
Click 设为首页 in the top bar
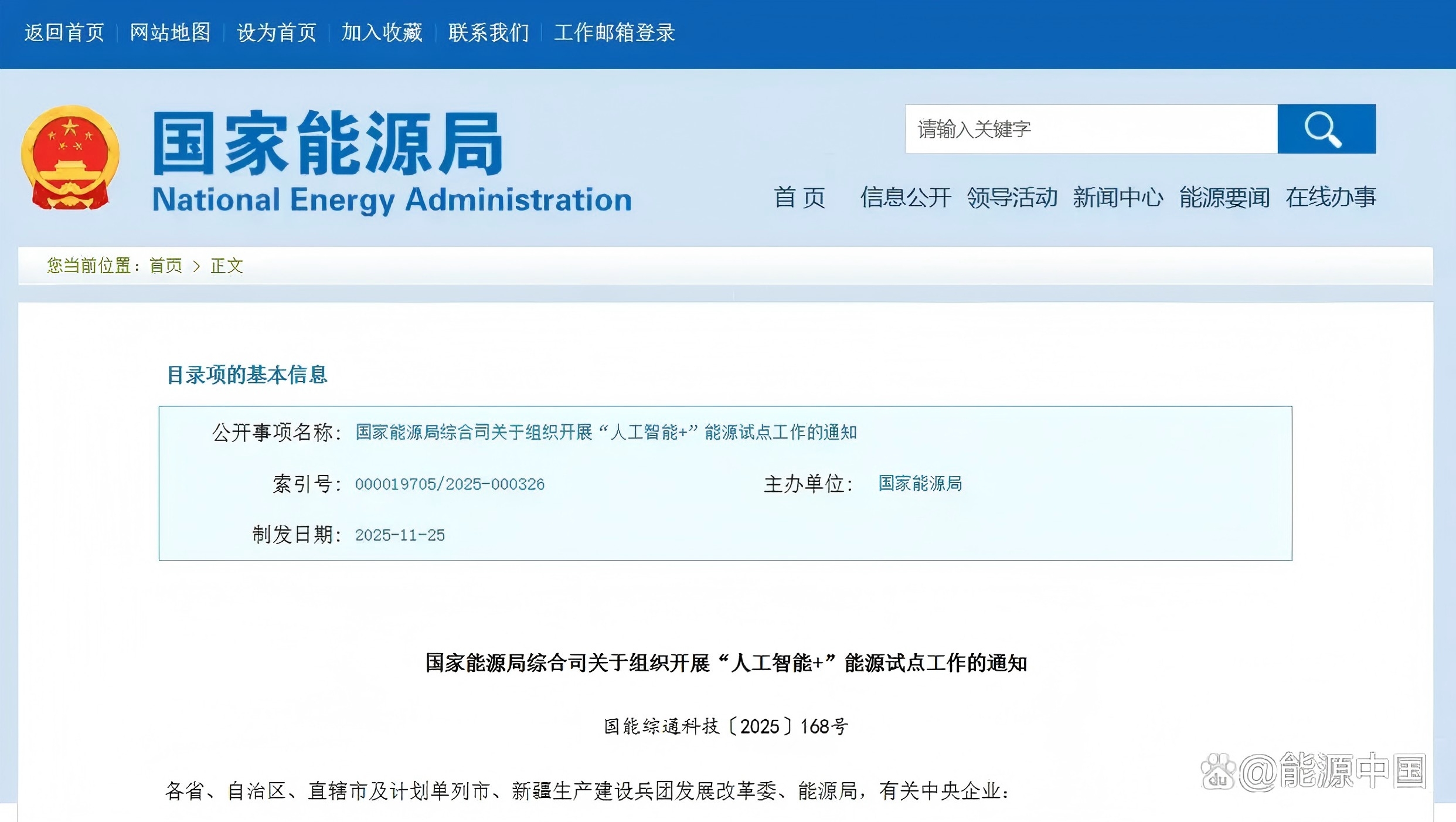[276, 32]
